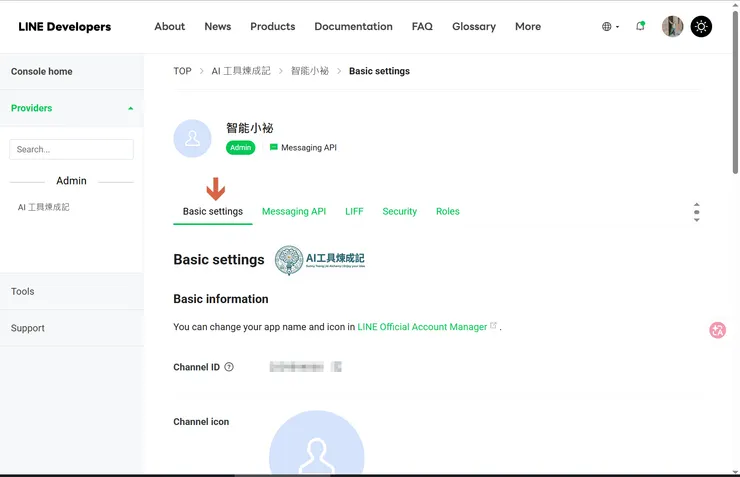Open the About menu
The image size is (740, 477).
click(x=169, y=26)
